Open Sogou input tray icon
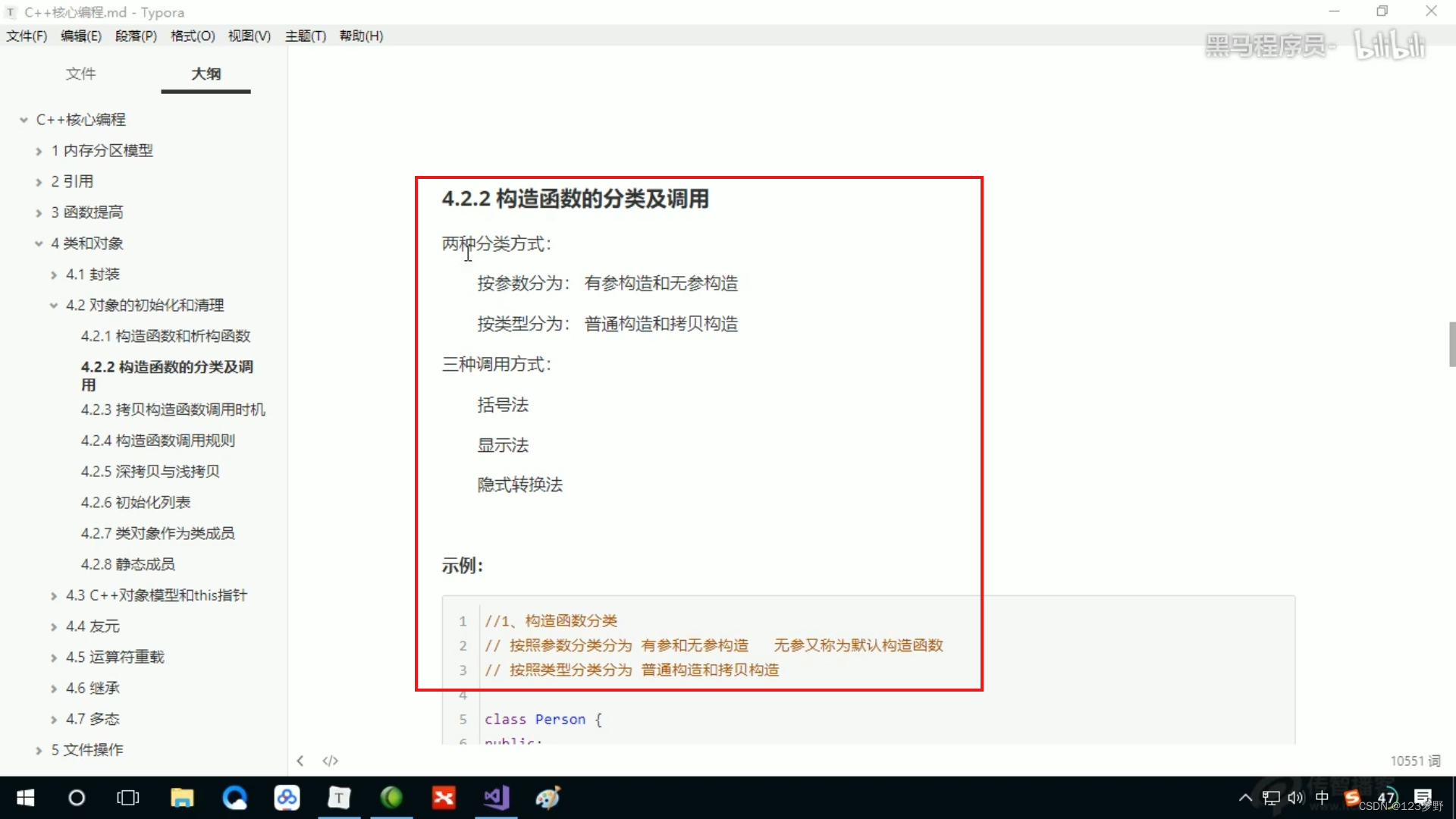This screenshot has height=819, width=1456. (1351, 798)
